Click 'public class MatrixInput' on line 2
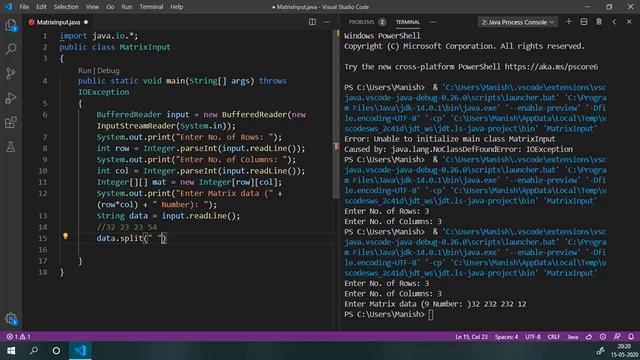This screenshot has width=640, height=360. tap(115, 47)
